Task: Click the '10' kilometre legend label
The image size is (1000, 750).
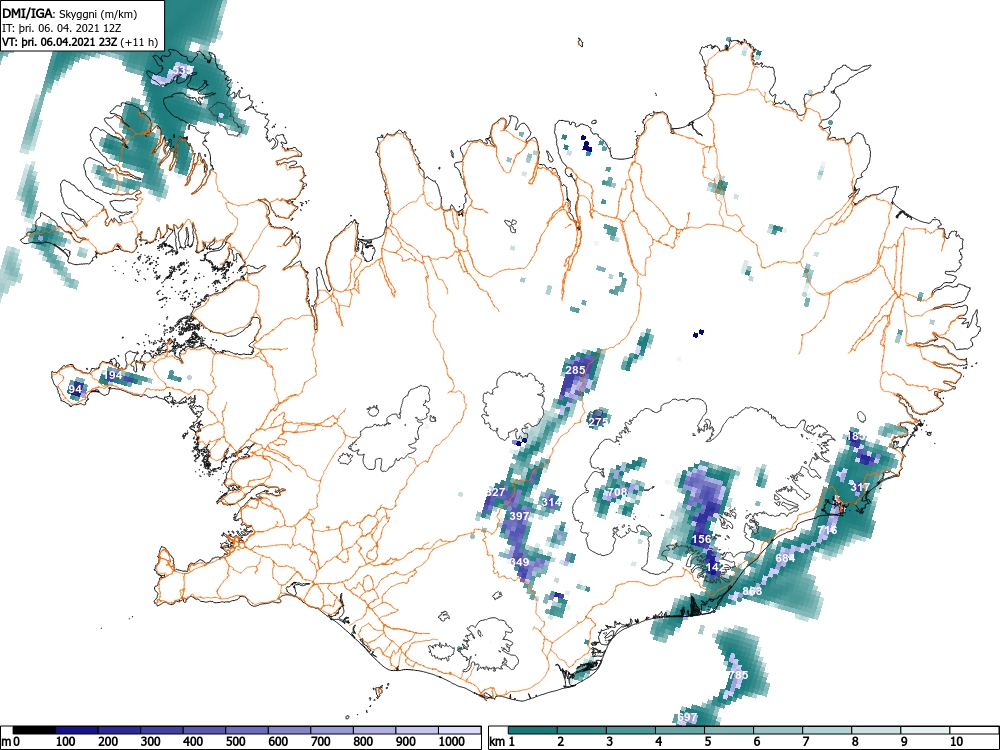Action: pyautogui.click(x=955, y=742)
